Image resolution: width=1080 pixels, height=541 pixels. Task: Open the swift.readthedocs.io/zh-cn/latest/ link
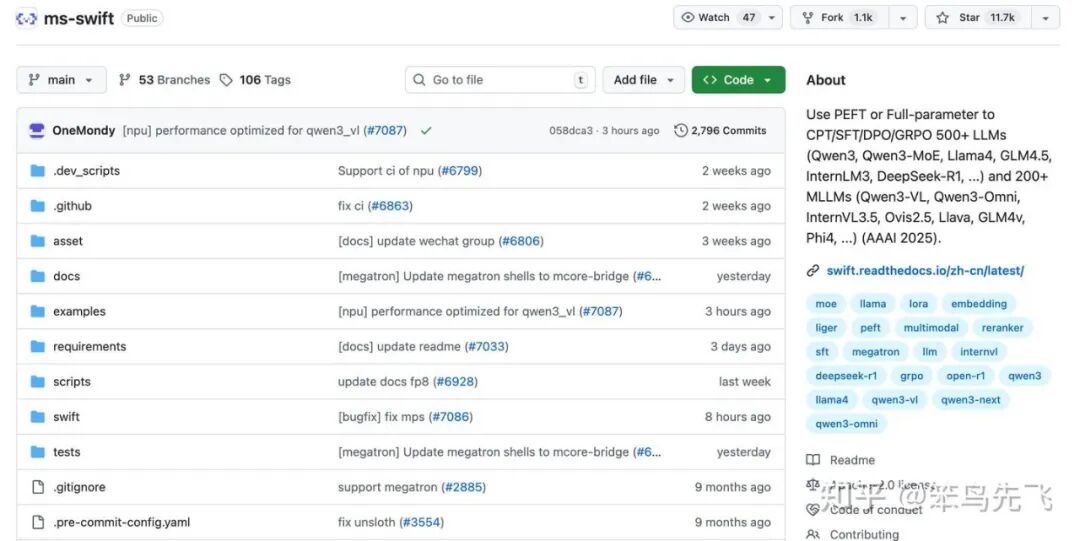925,271
